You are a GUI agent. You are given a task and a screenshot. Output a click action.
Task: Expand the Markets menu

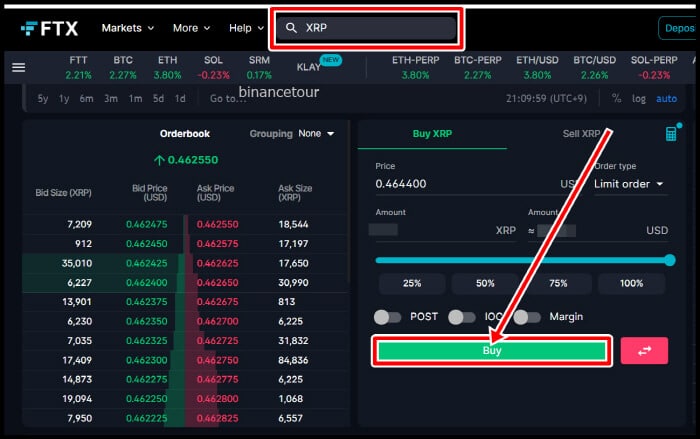(128, 28)
